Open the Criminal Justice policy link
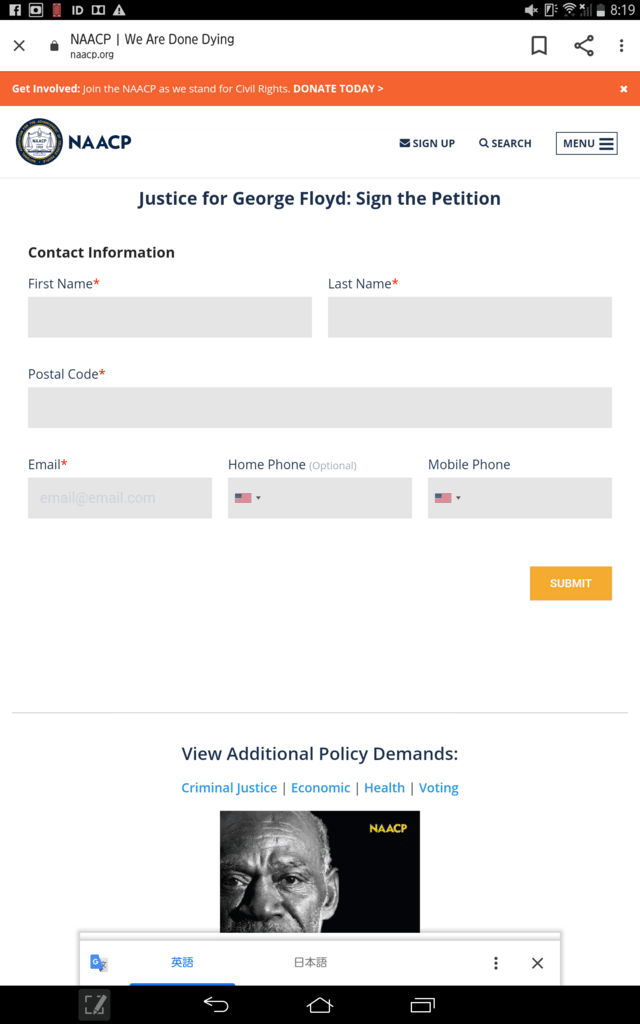 [x=229, y=788]
